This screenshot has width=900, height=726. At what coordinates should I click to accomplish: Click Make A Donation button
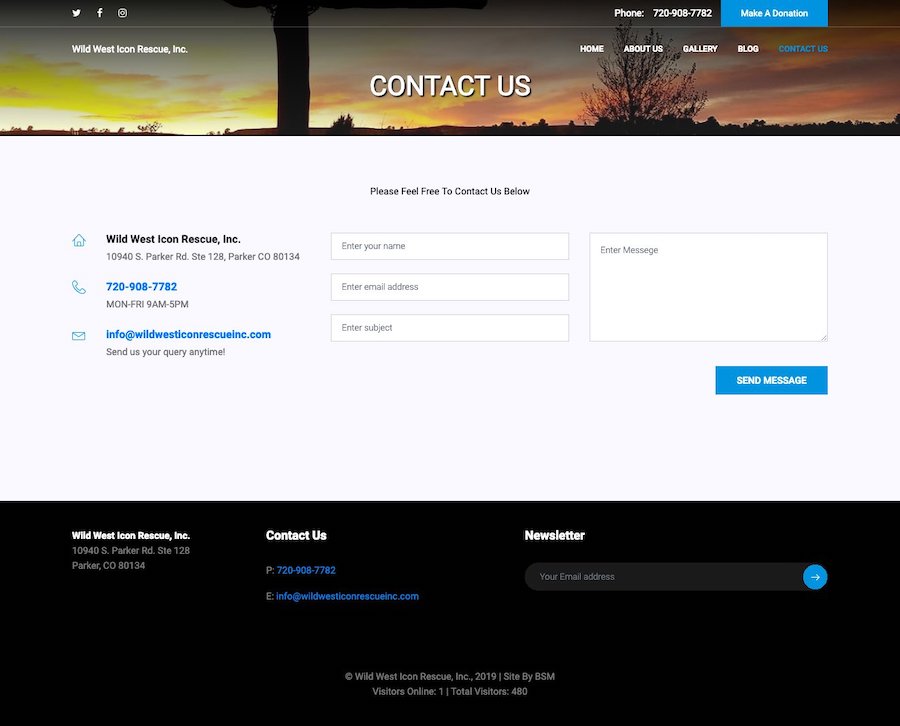774,13
